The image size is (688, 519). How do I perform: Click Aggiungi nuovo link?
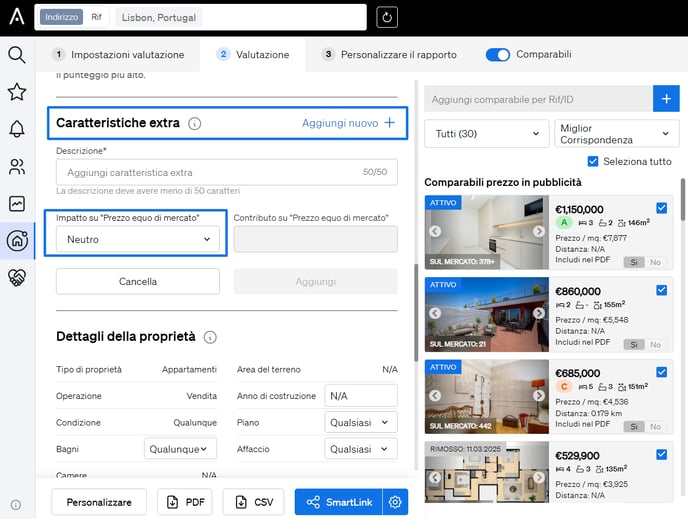click(x=349, y=123)
